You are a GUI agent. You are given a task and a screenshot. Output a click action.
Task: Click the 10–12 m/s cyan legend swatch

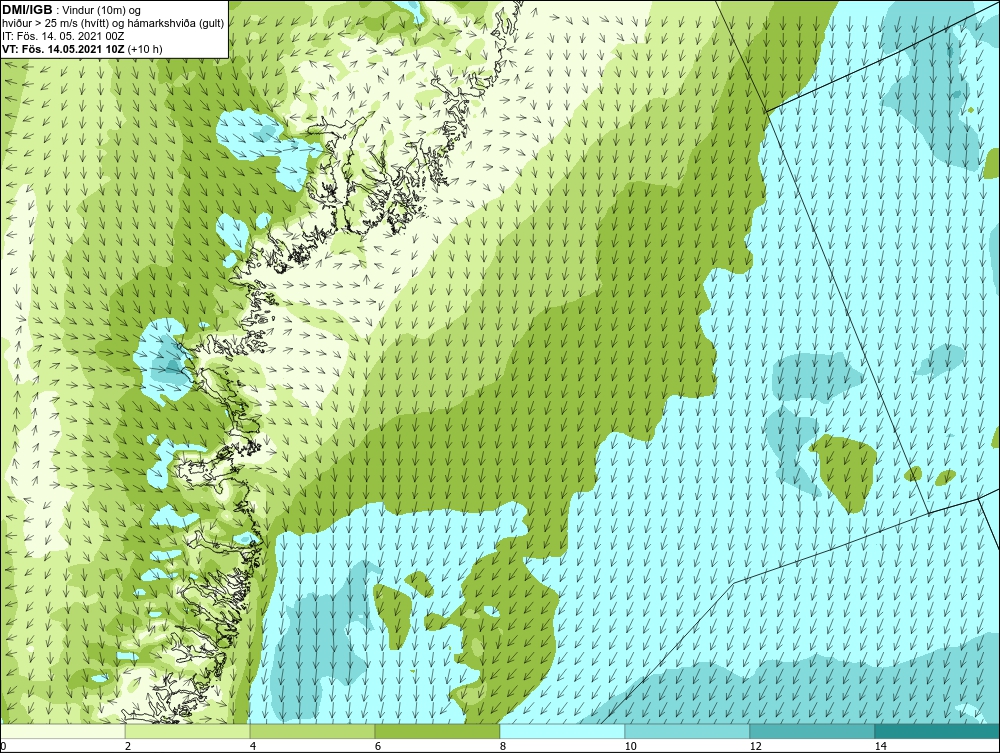tap(688, 731)
